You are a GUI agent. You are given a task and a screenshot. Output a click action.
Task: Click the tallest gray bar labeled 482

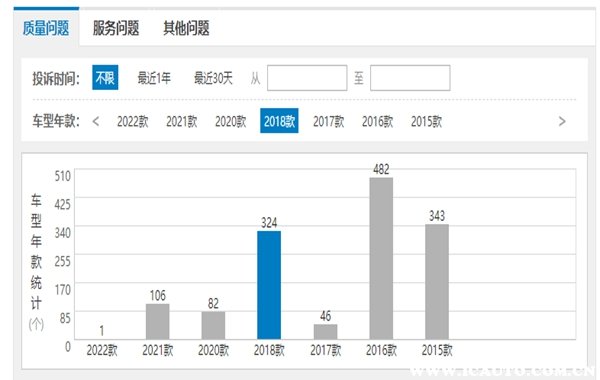(381, 258)
